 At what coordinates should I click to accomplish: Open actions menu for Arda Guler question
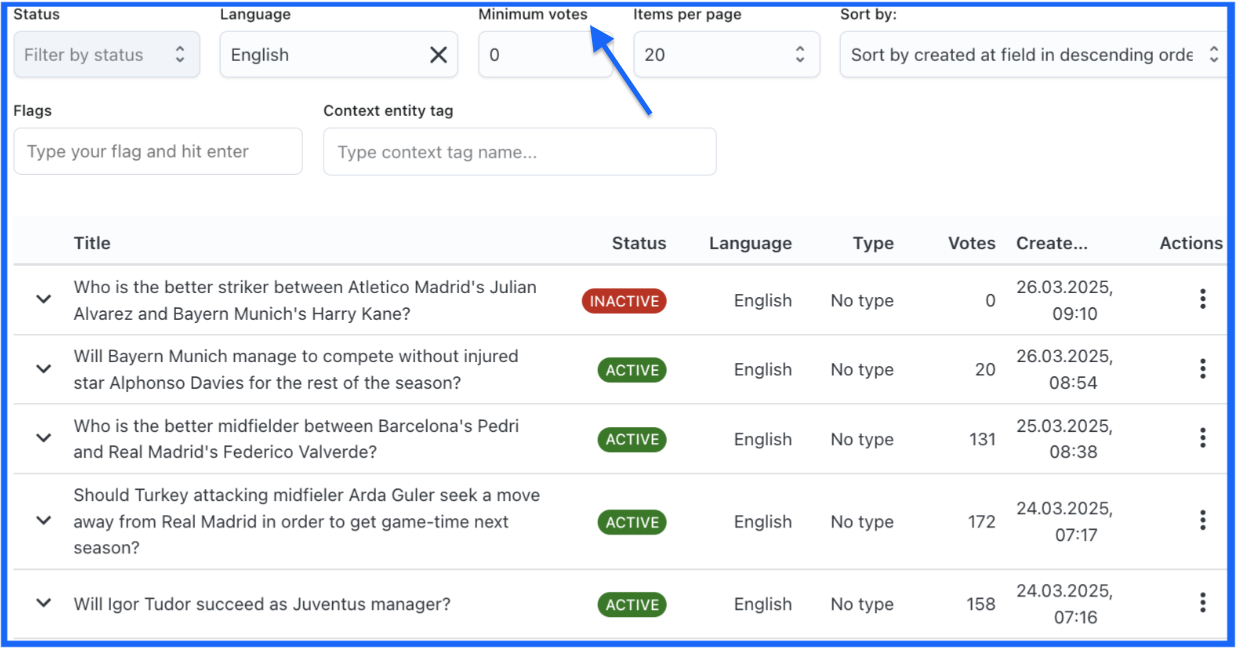(x=1202, y=521)
